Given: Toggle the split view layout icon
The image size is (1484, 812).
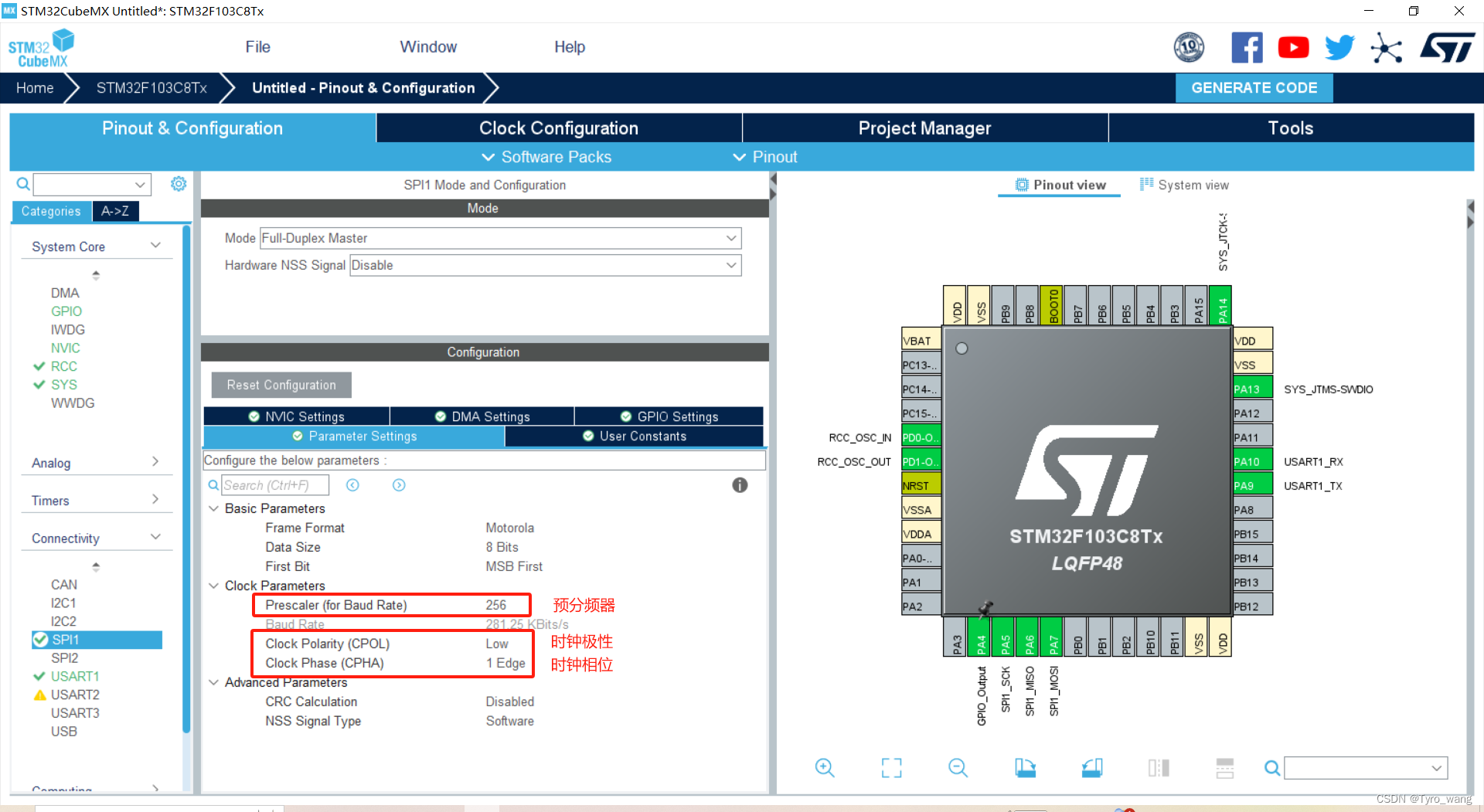Looking at the screenshot, I should point(1159,768).
